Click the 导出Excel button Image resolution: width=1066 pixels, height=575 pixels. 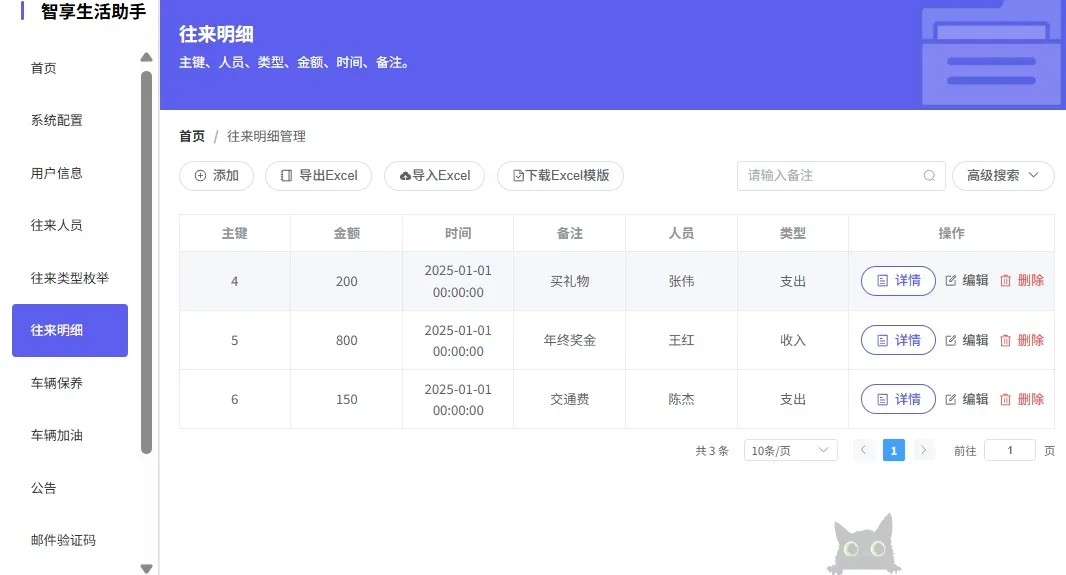click(318, 175)
